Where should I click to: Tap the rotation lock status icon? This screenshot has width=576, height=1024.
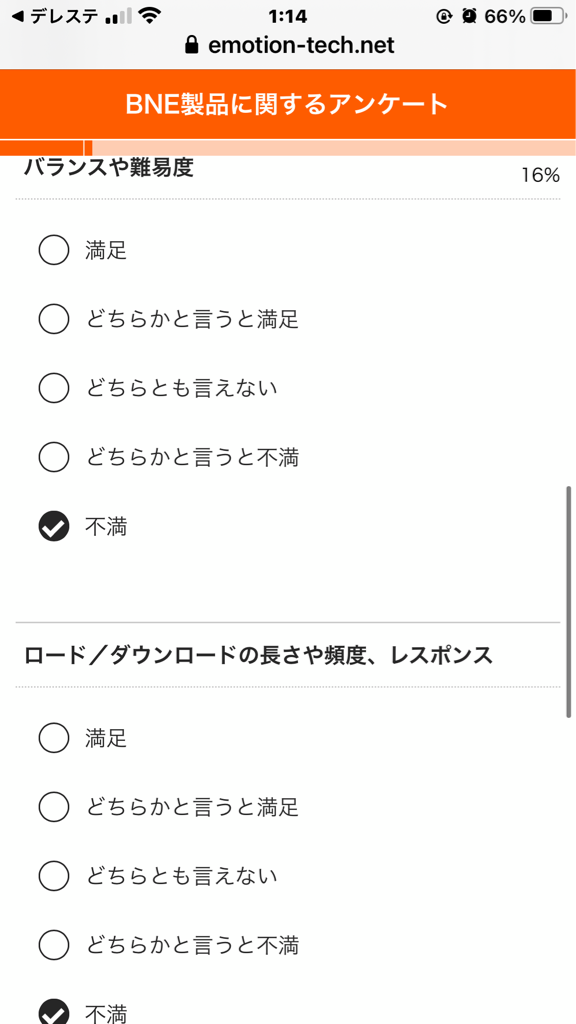tap(445, 17)
